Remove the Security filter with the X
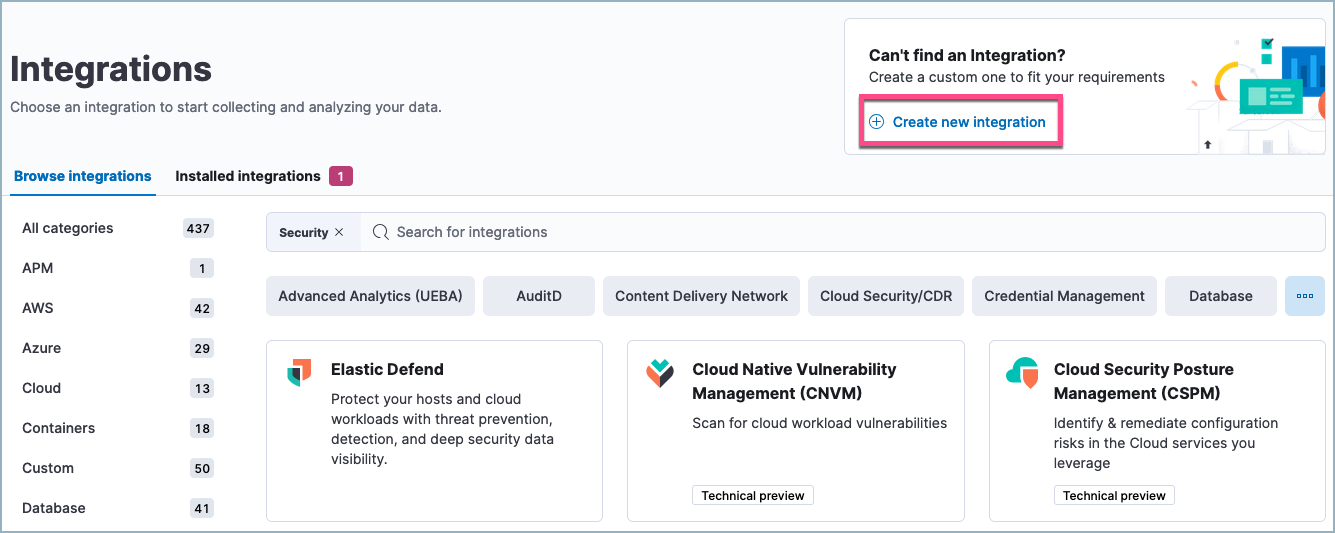This screenshot has height=533, width=1335. (x=339, y=232)
